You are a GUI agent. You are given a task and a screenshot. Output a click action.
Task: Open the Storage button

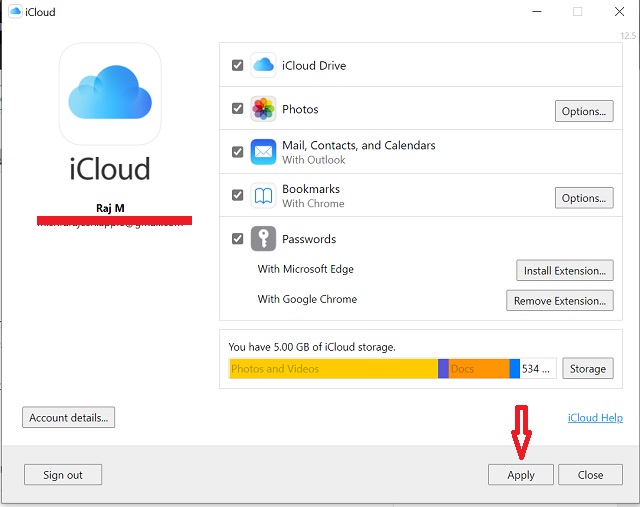click(x=588, y=369)
